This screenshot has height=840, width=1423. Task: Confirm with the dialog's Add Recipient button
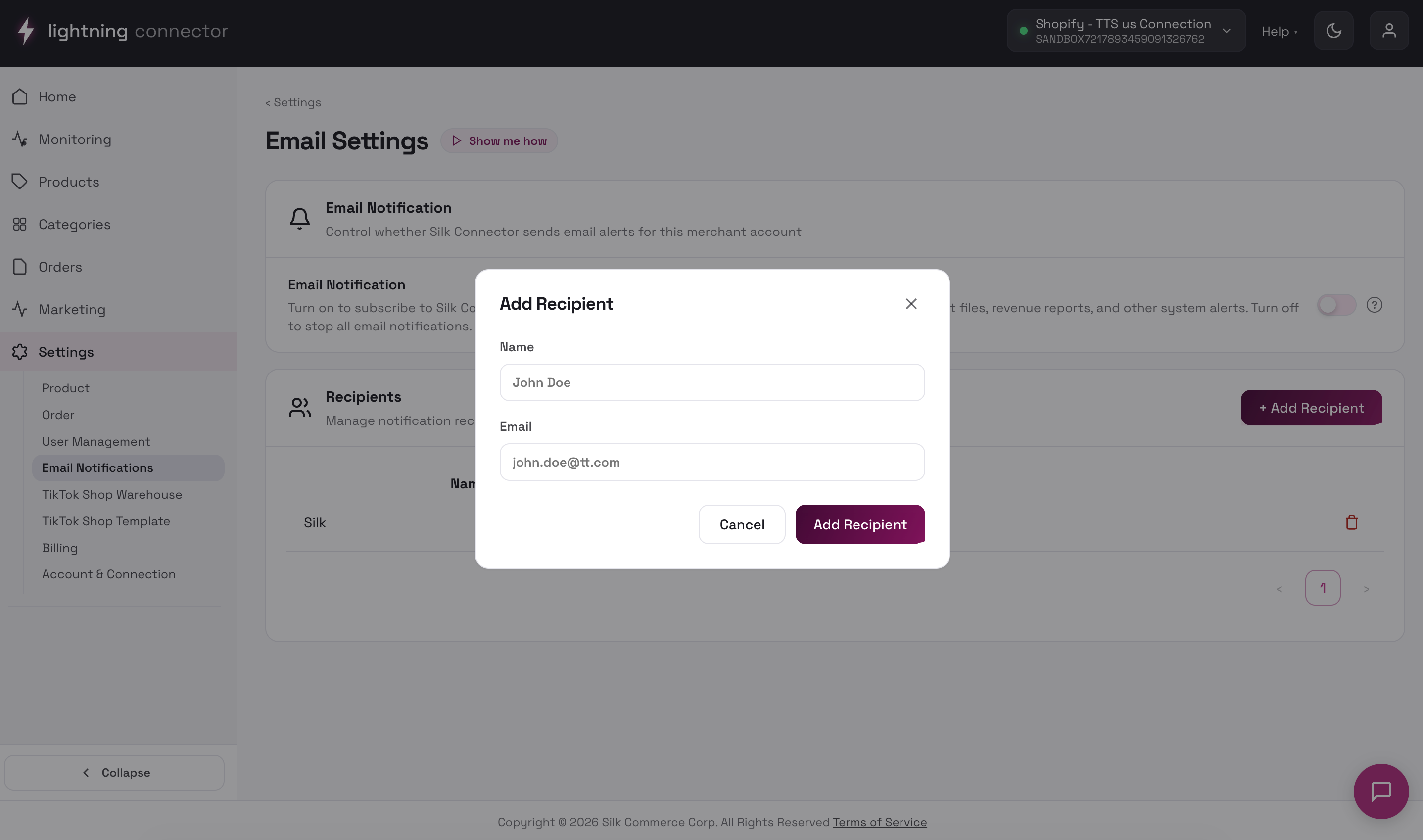pos(860,525)
